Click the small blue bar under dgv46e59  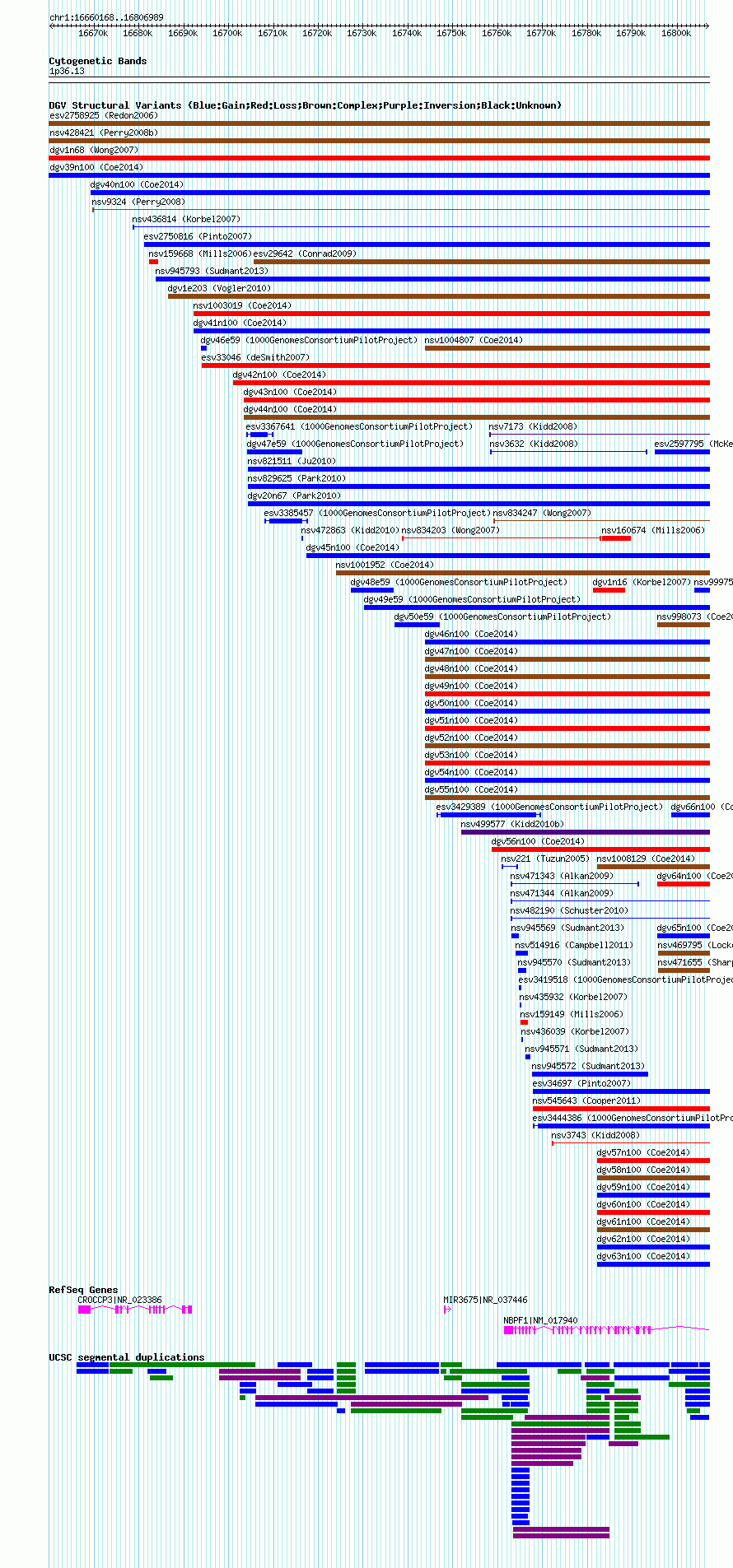coord(203,348)
